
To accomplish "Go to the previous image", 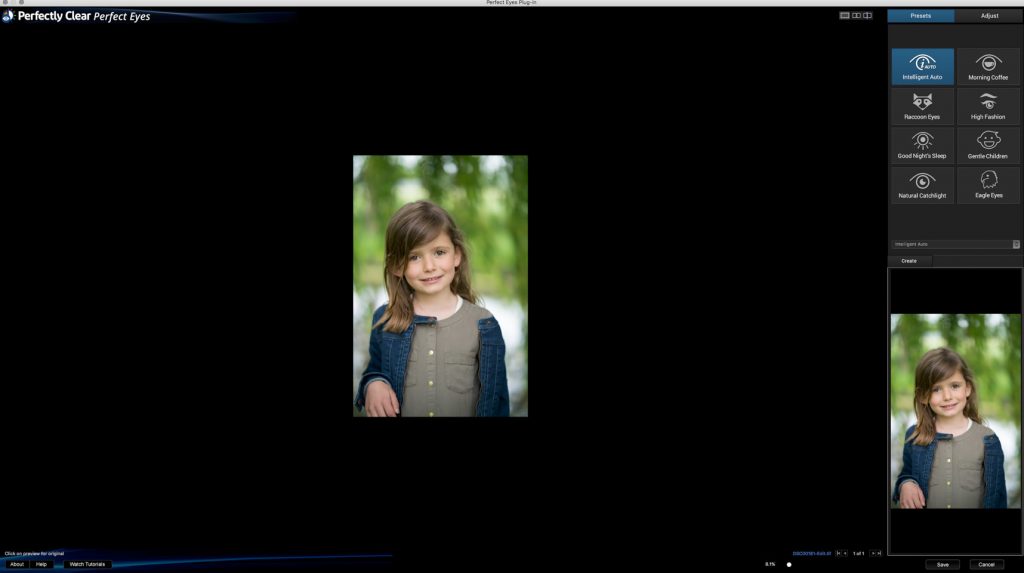I will click(x=845, y=553).
